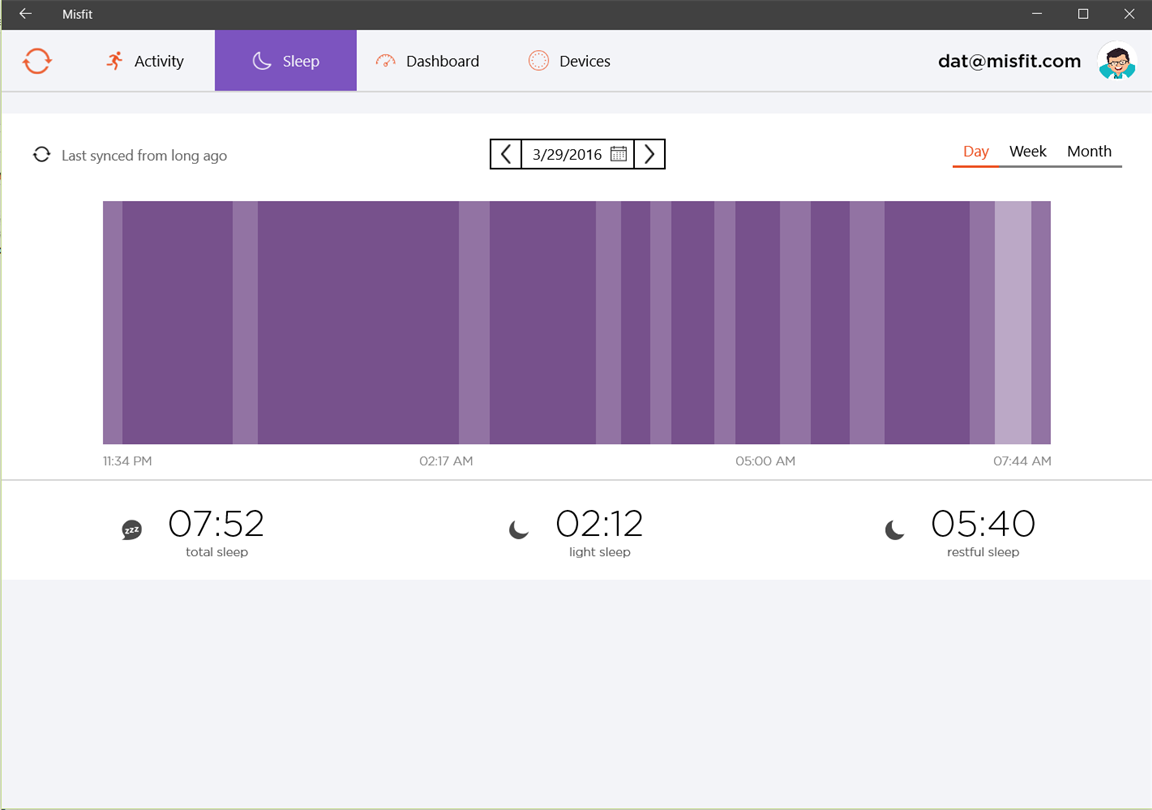Click the 05:00 AM time label
This screenshot has height=810, width=1152.
(766, 461)
